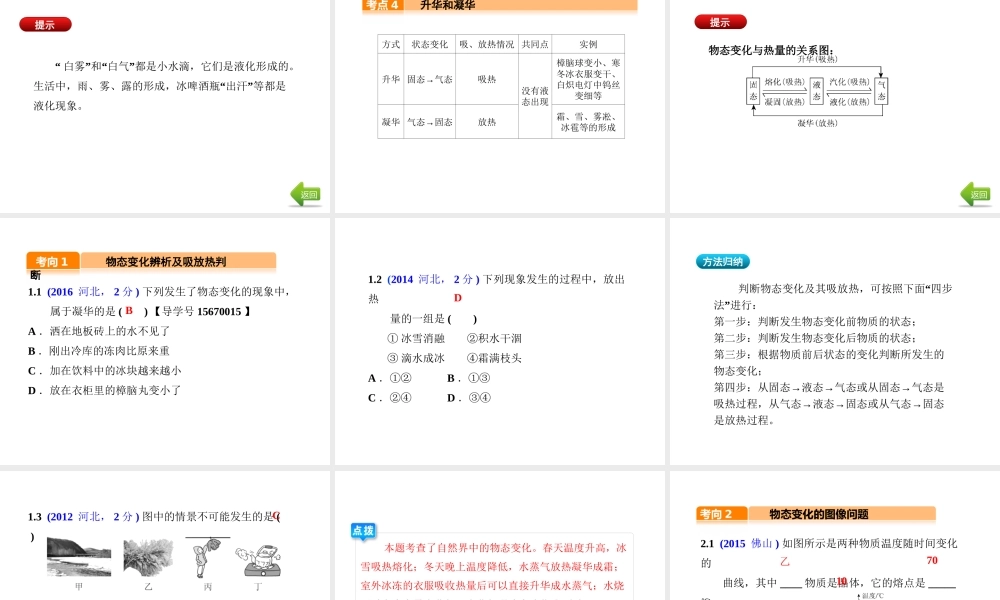Click the 方式 table header cell
Image resolution: width=1000 pixels, height=600 pixels.
pyautogui.click(x=390, y=44)
